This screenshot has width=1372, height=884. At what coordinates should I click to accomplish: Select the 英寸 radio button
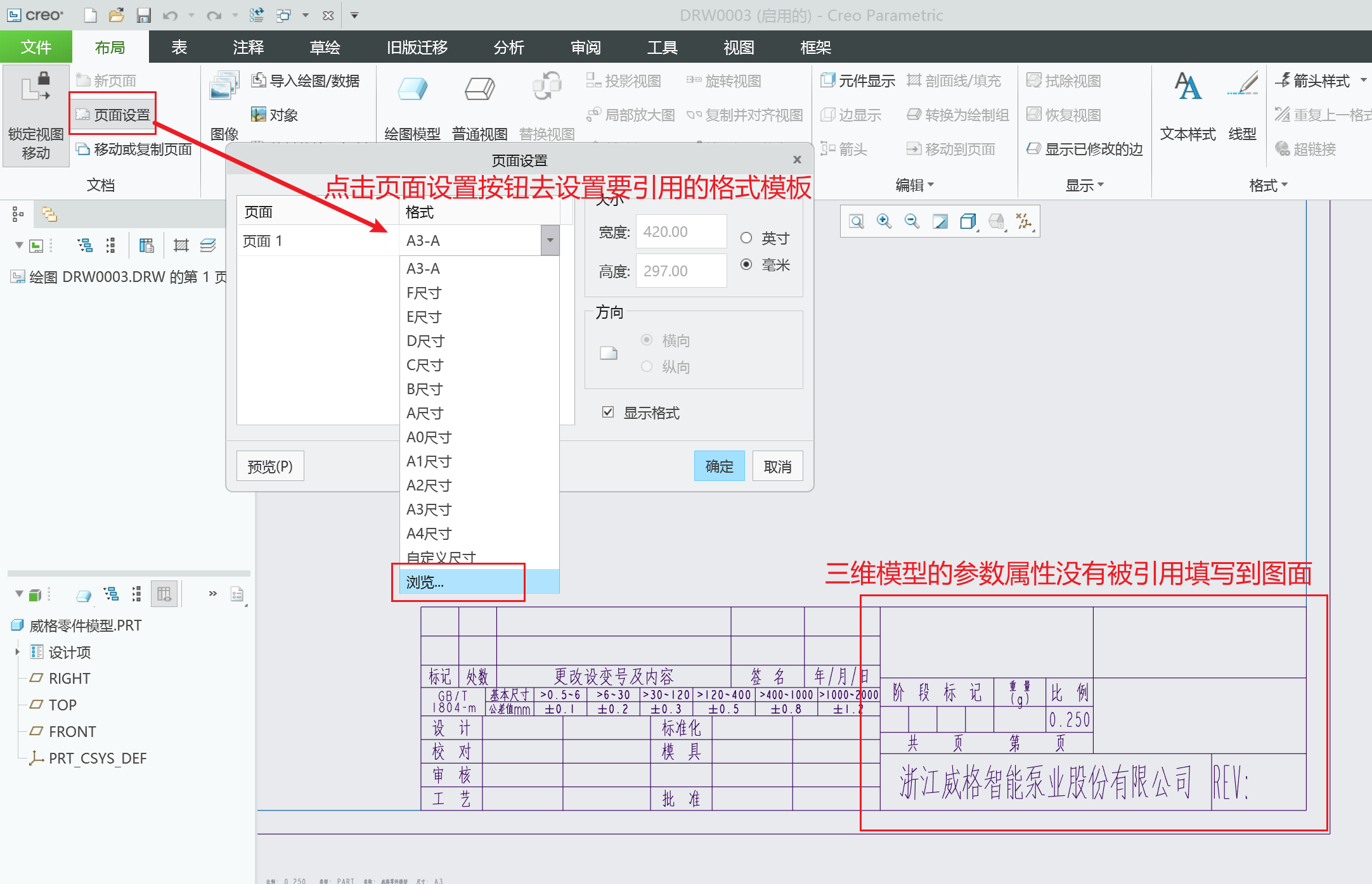[747, 238]
